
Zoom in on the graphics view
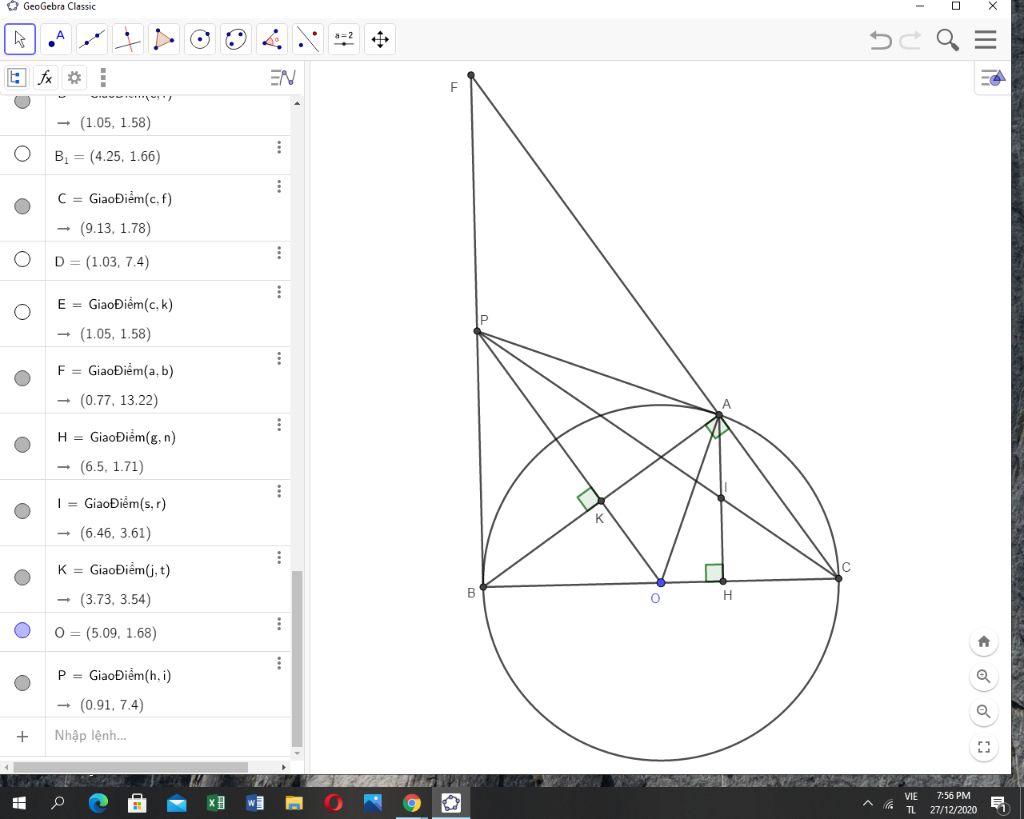984,677
